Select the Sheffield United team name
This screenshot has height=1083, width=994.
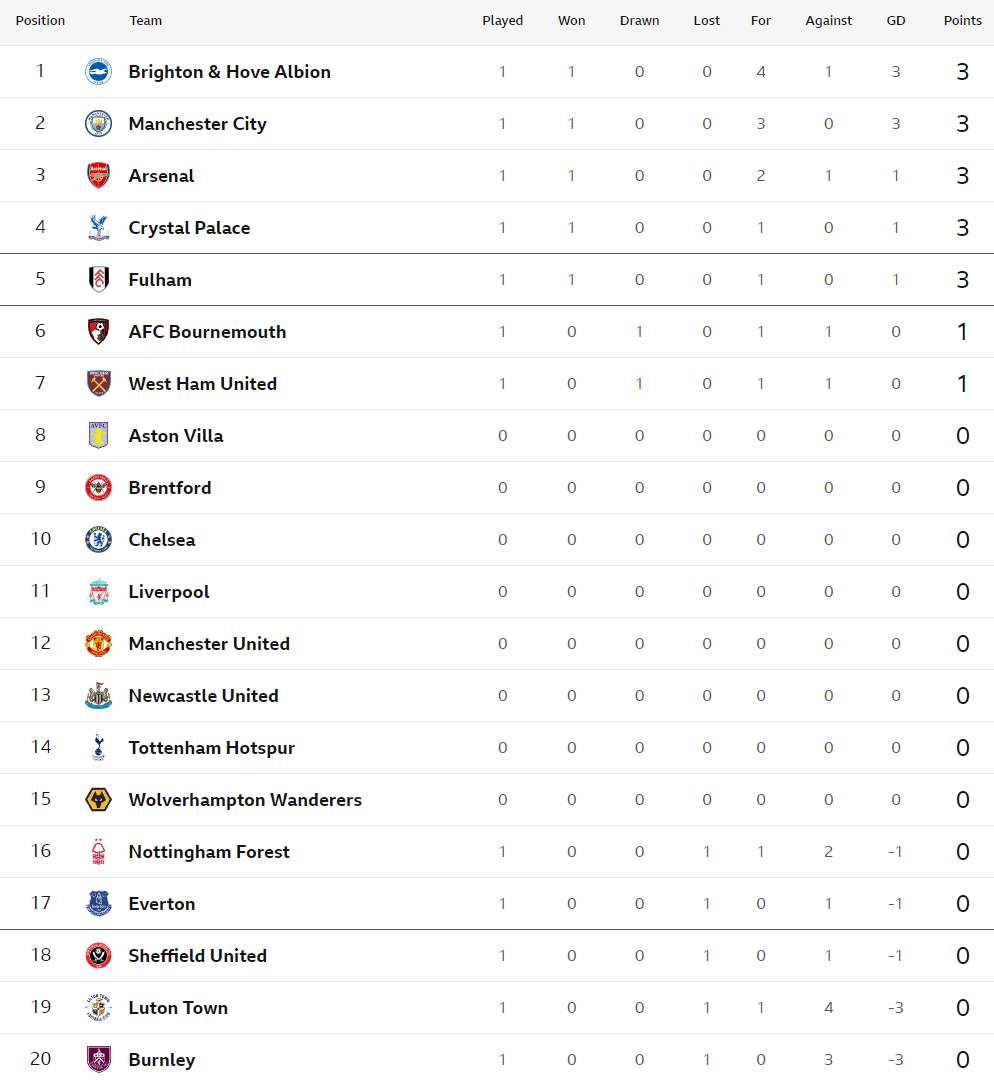(198, 956)
